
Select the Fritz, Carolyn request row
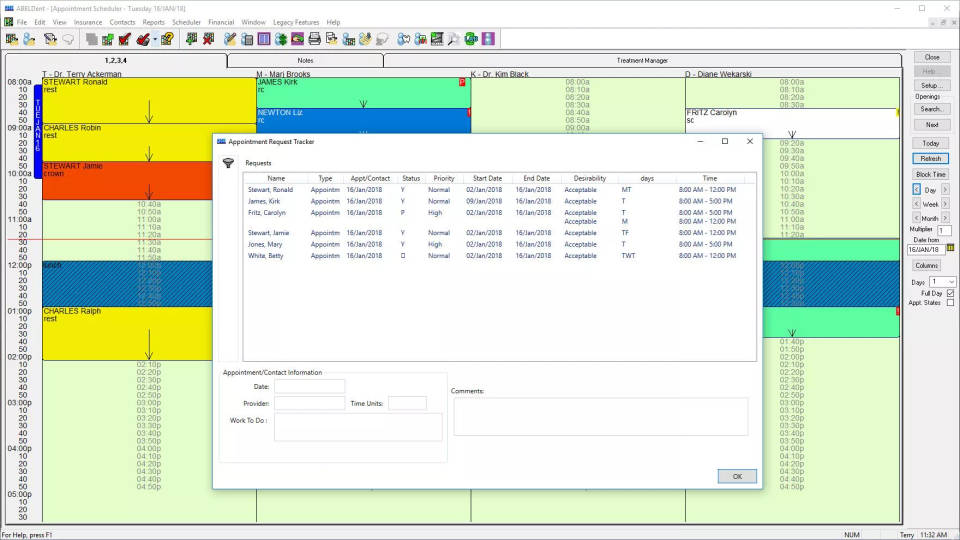coord(265,213)
